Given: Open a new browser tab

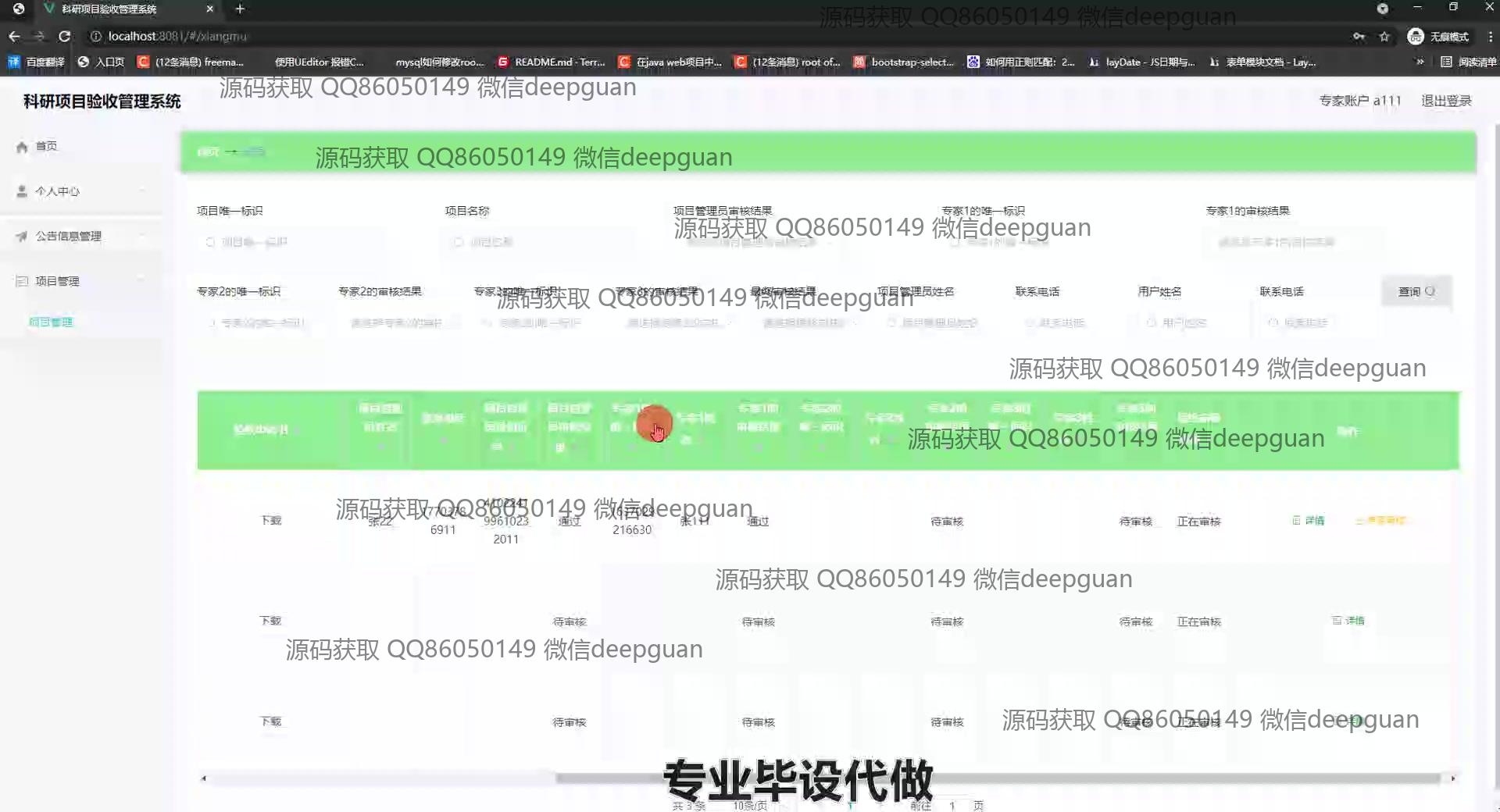Looking at the screenshot, I should [x=240, y=9].
